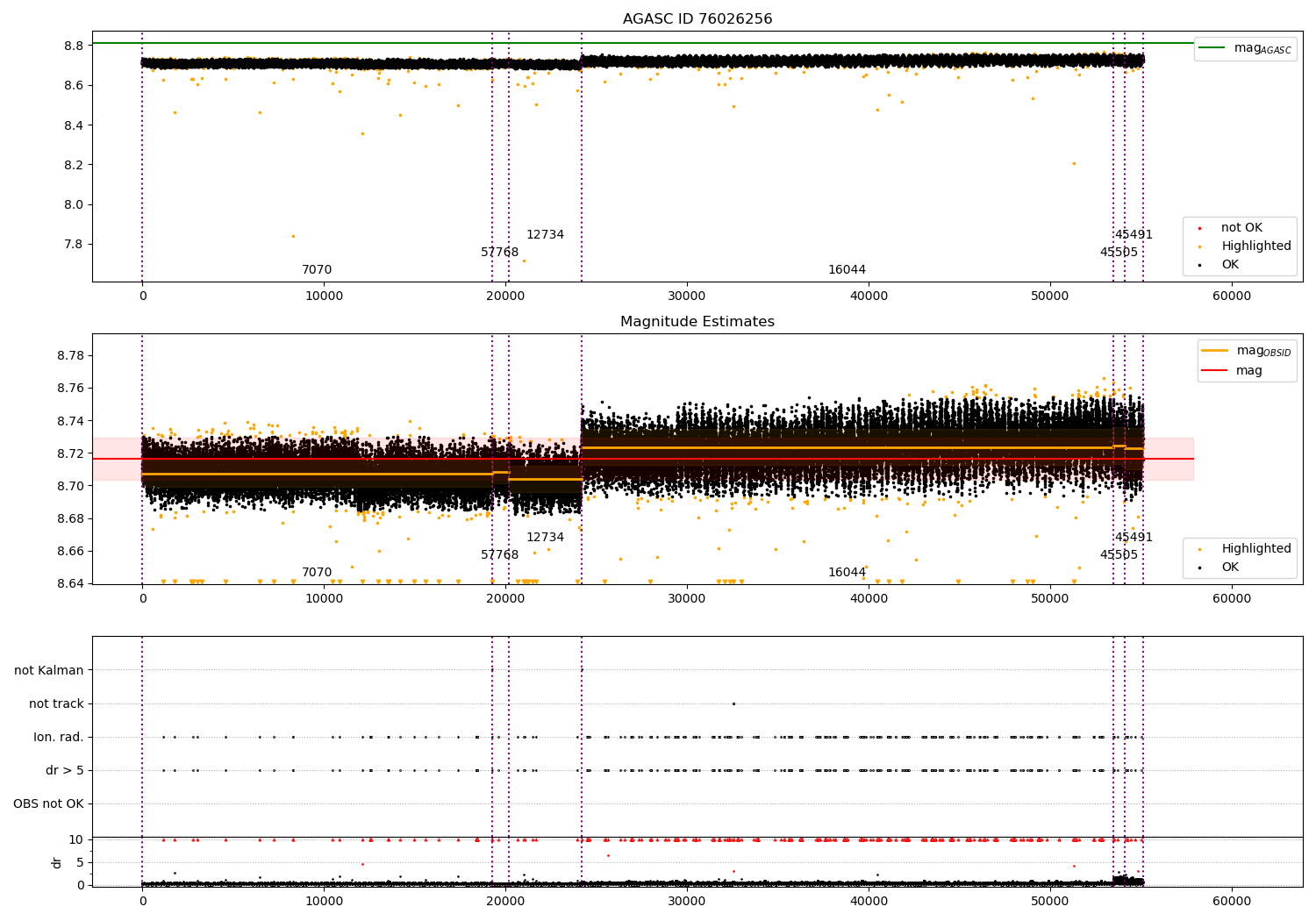Click the mag AGASC legend label text

[1262, 49]
